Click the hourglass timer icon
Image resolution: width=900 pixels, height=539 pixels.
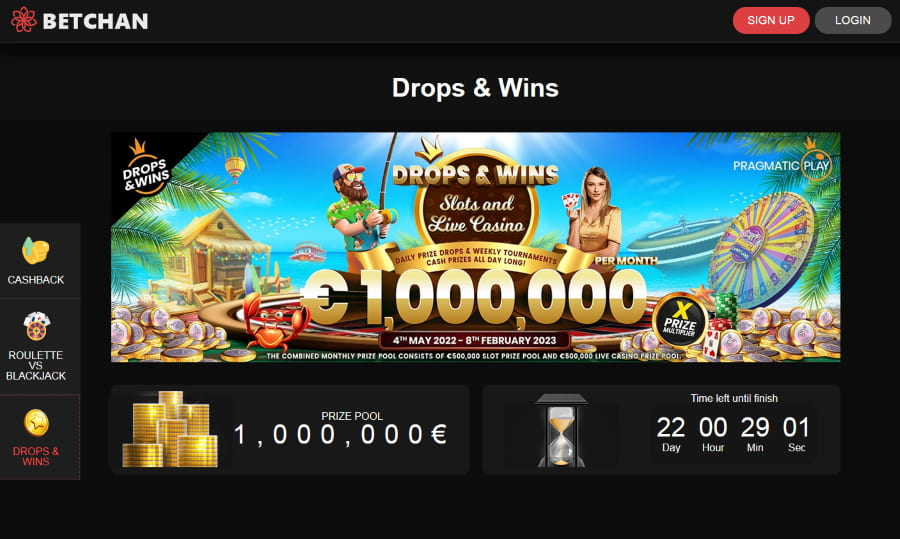561,430
